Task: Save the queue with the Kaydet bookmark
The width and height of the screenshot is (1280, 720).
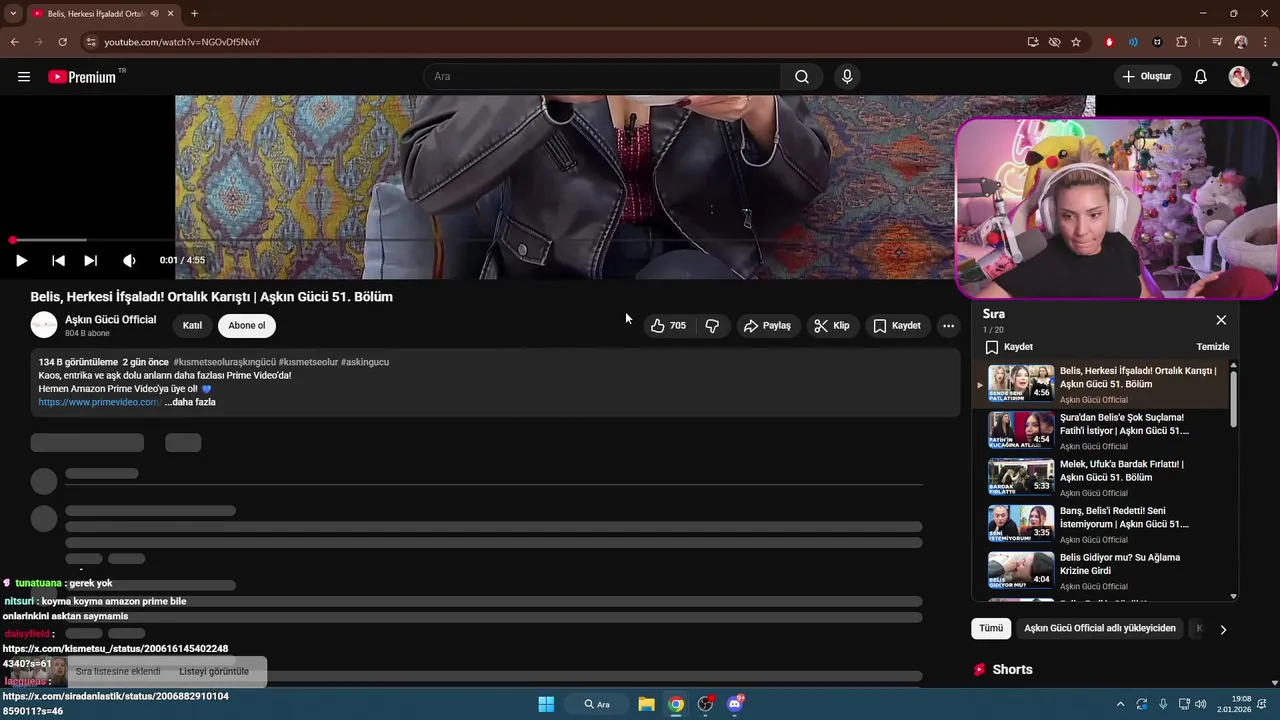Action: [1009, 347]
